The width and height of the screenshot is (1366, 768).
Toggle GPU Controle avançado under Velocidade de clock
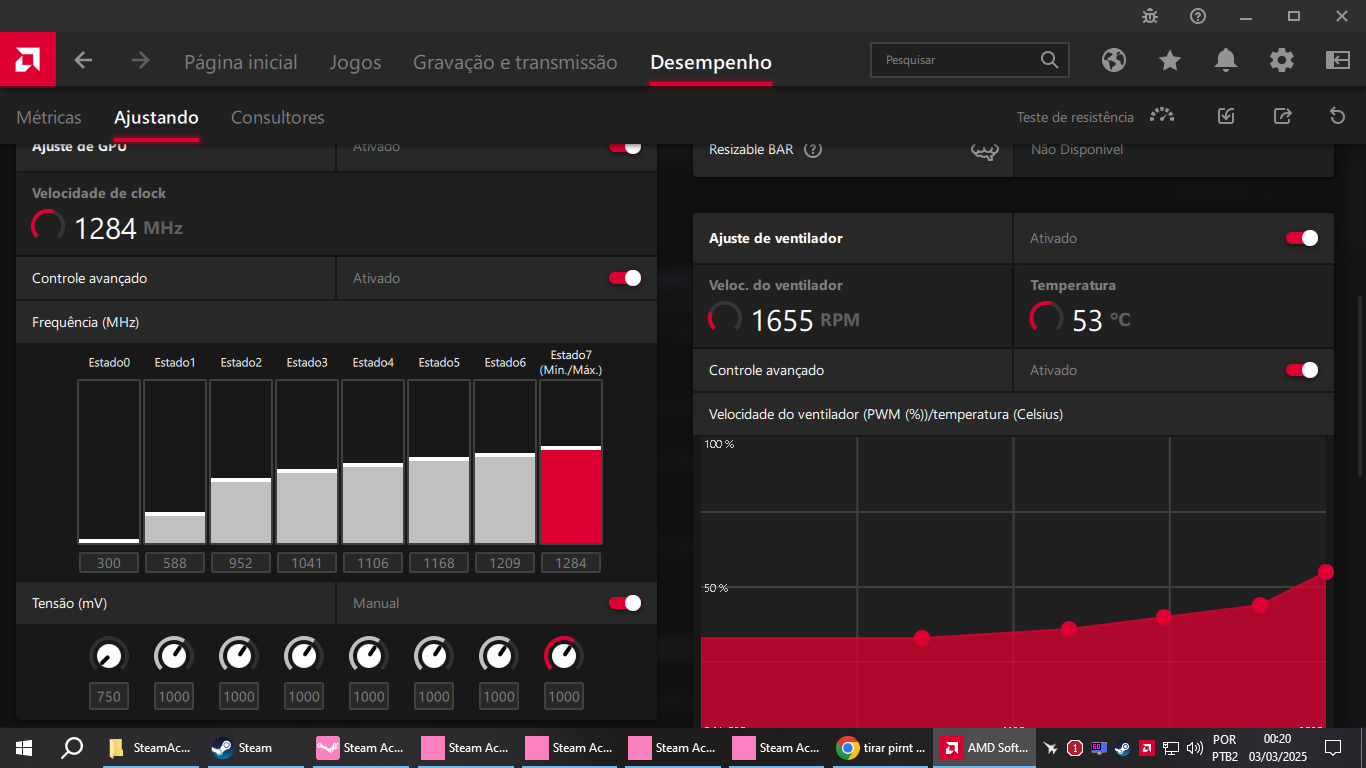tap(626, 278)
